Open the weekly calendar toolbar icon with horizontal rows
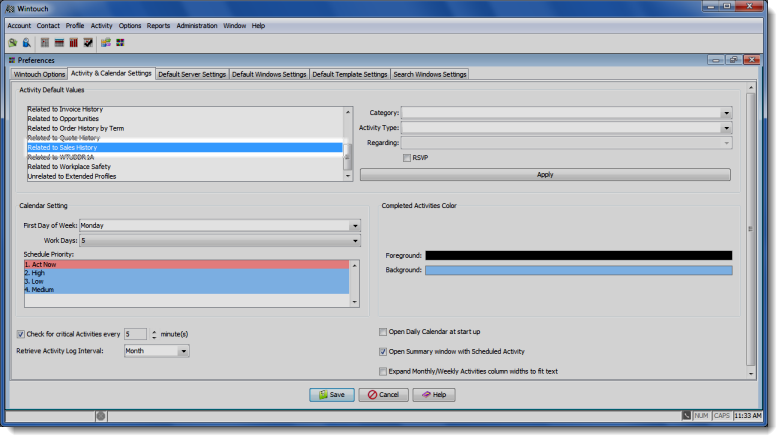783x442 pixels. (x=59, y=43)
